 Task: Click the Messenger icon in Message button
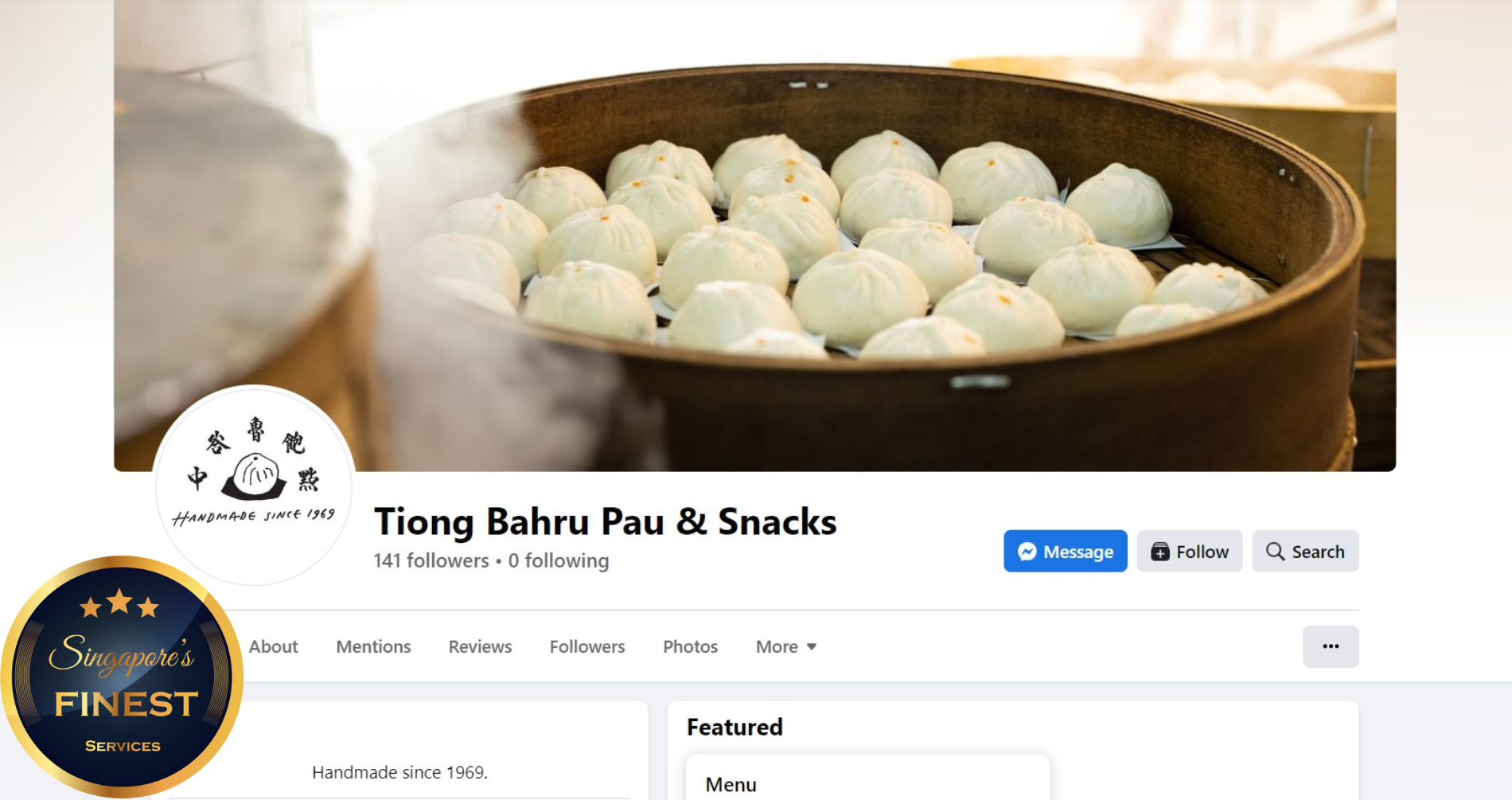pos(1027,552)
